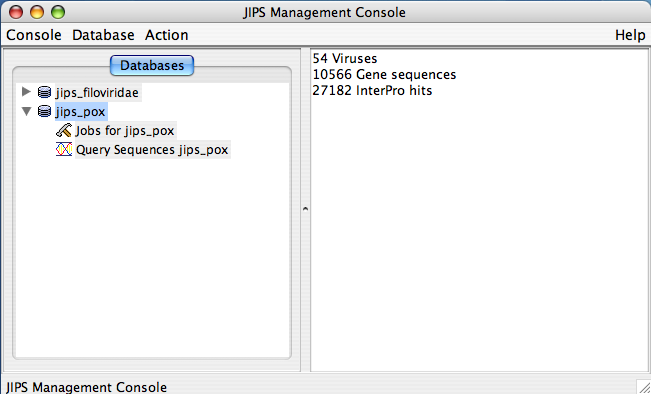
Task: Click the status bar JIPS Management Console text
Action: (x=86, y=387)
